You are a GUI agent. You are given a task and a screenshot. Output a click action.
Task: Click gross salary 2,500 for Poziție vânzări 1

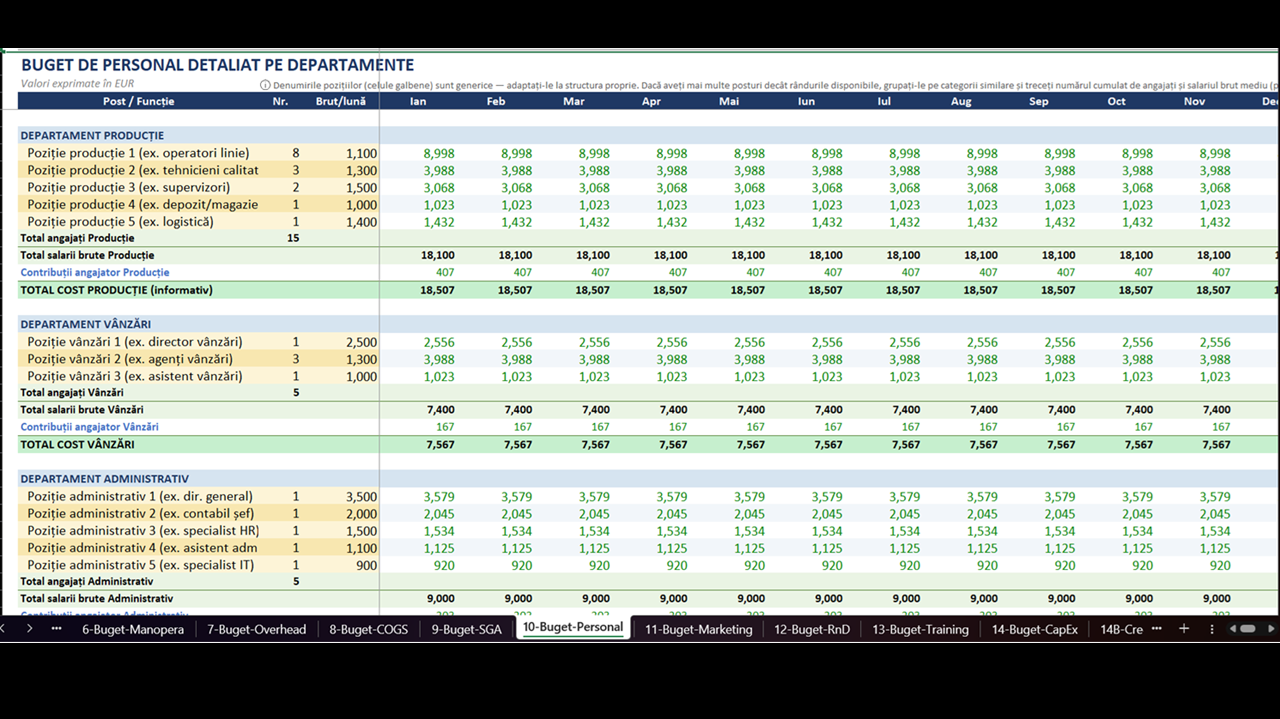[x=361, y=342]
